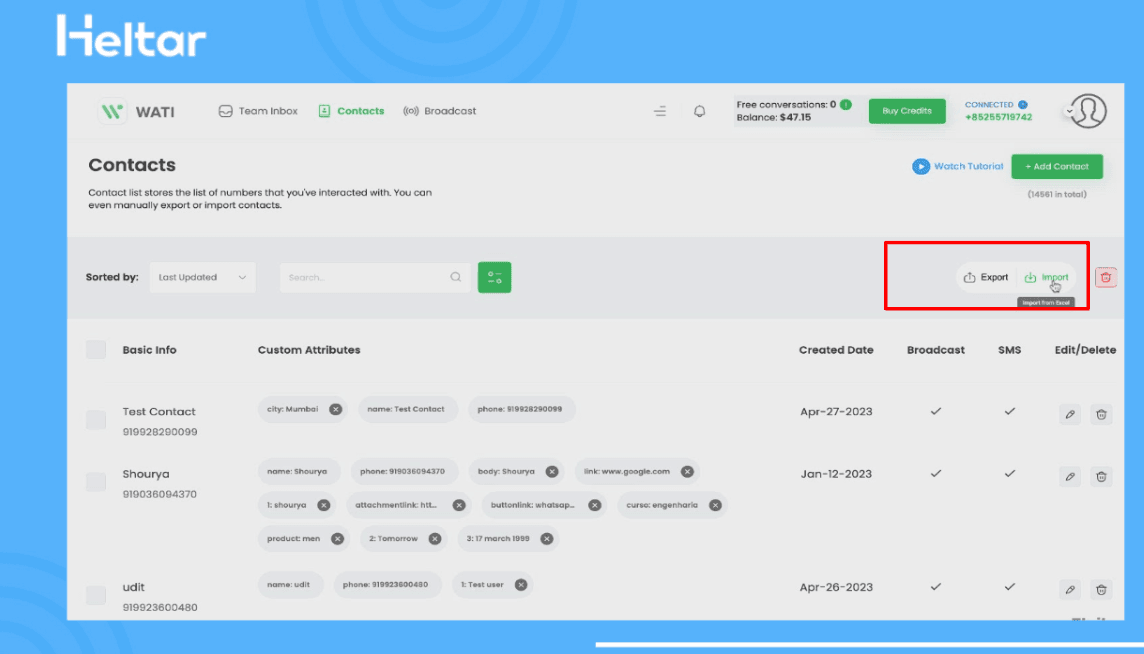The image size is (1144, 654).
Task: Open the green filter settings icon
Action: (x=494, y=277)
